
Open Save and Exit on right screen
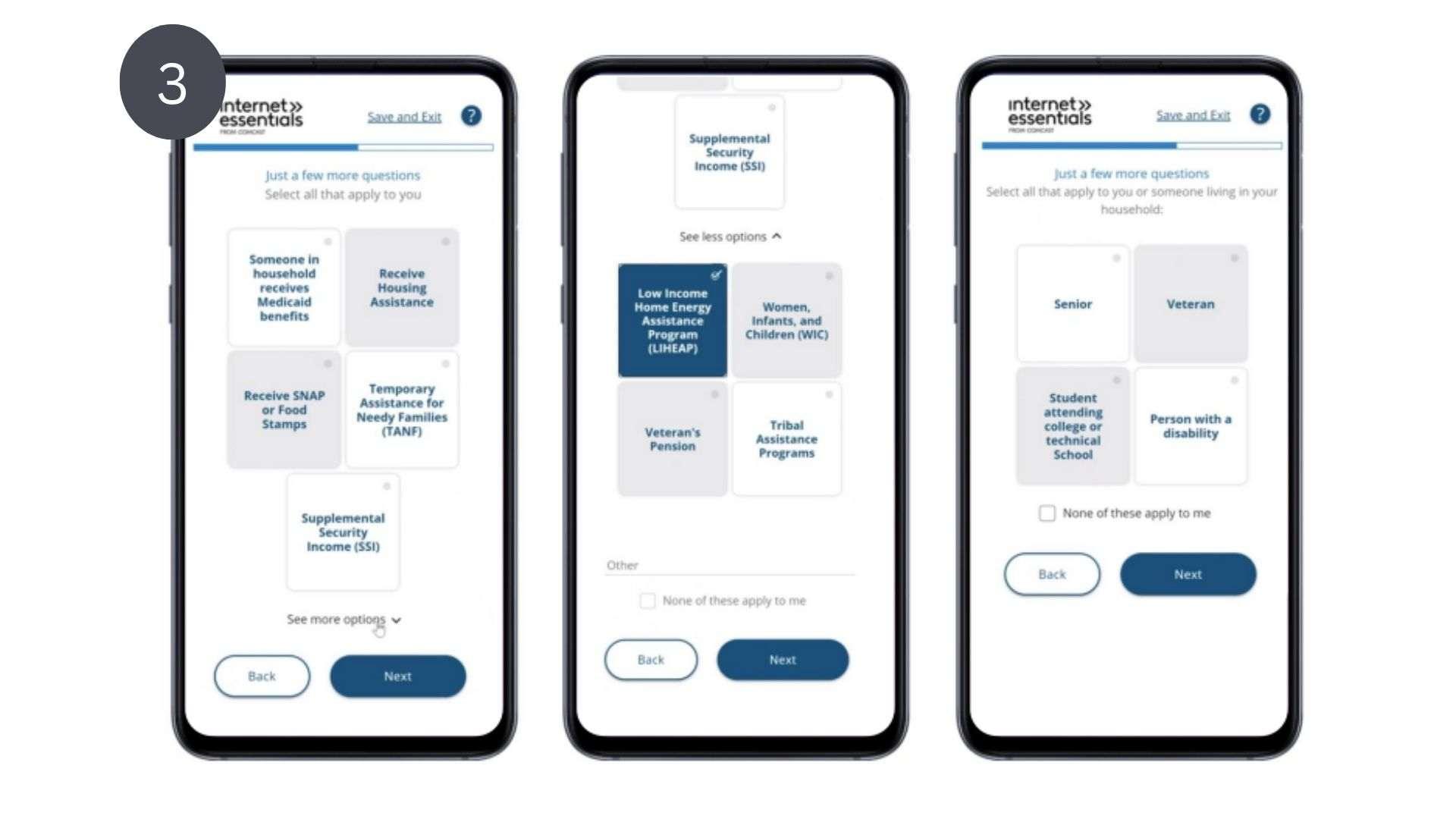[x=1193, y=114]
